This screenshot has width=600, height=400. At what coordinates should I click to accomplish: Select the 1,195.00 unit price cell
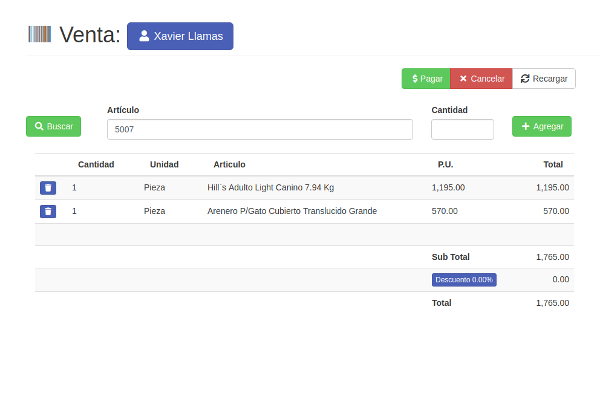tap(448, 188)
